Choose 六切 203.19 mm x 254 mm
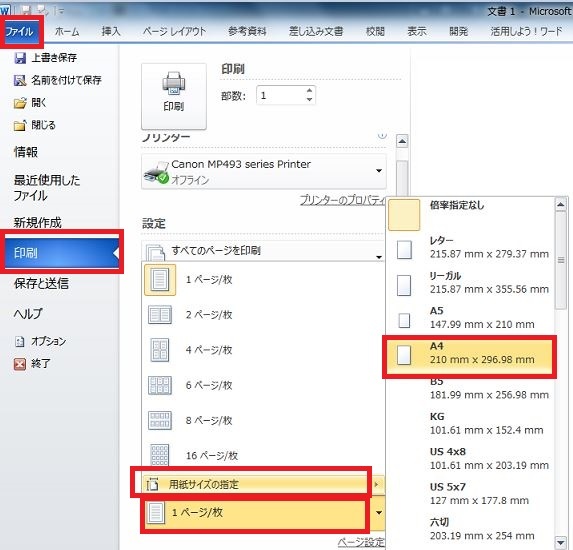573x550 pixels. point(470,528)
